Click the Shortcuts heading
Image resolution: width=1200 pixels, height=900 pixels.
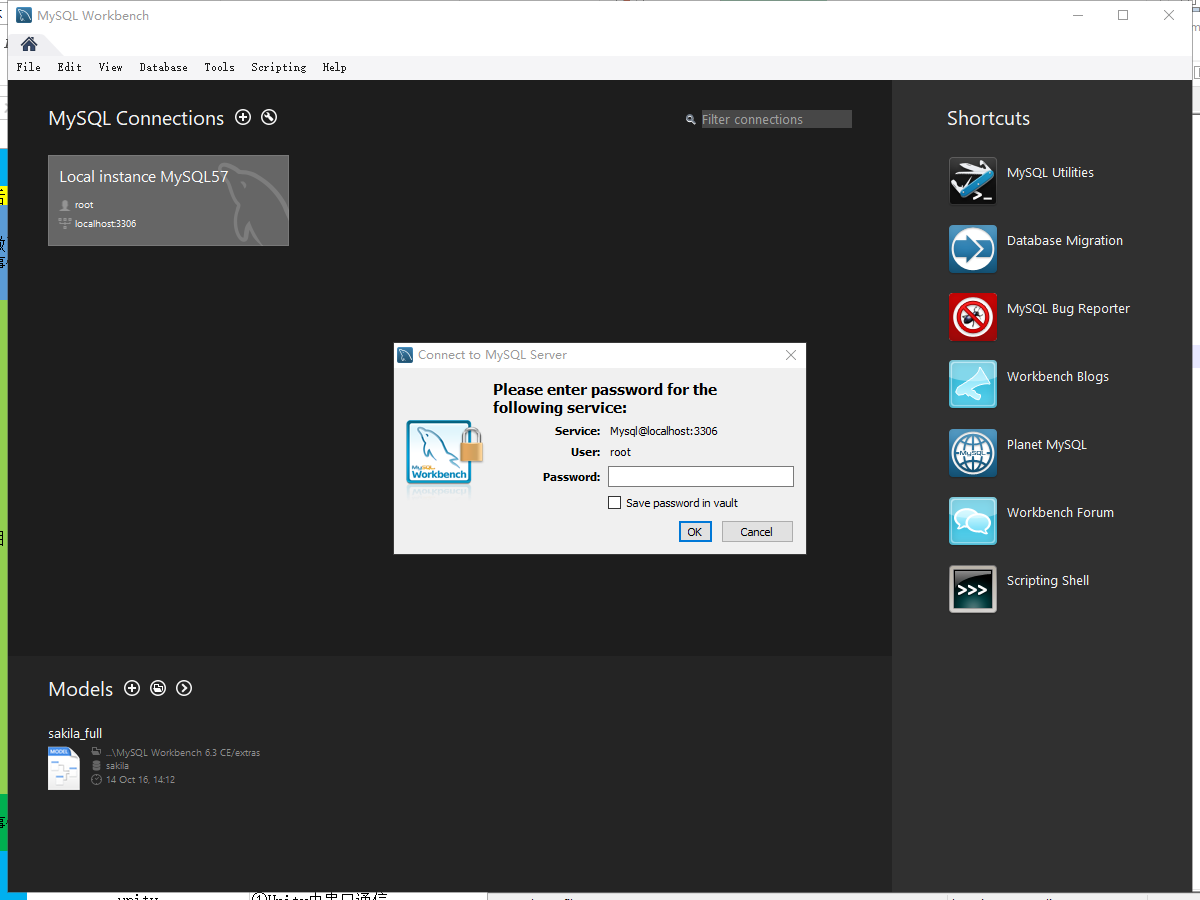pyautogui.click(x=988, y=118)
